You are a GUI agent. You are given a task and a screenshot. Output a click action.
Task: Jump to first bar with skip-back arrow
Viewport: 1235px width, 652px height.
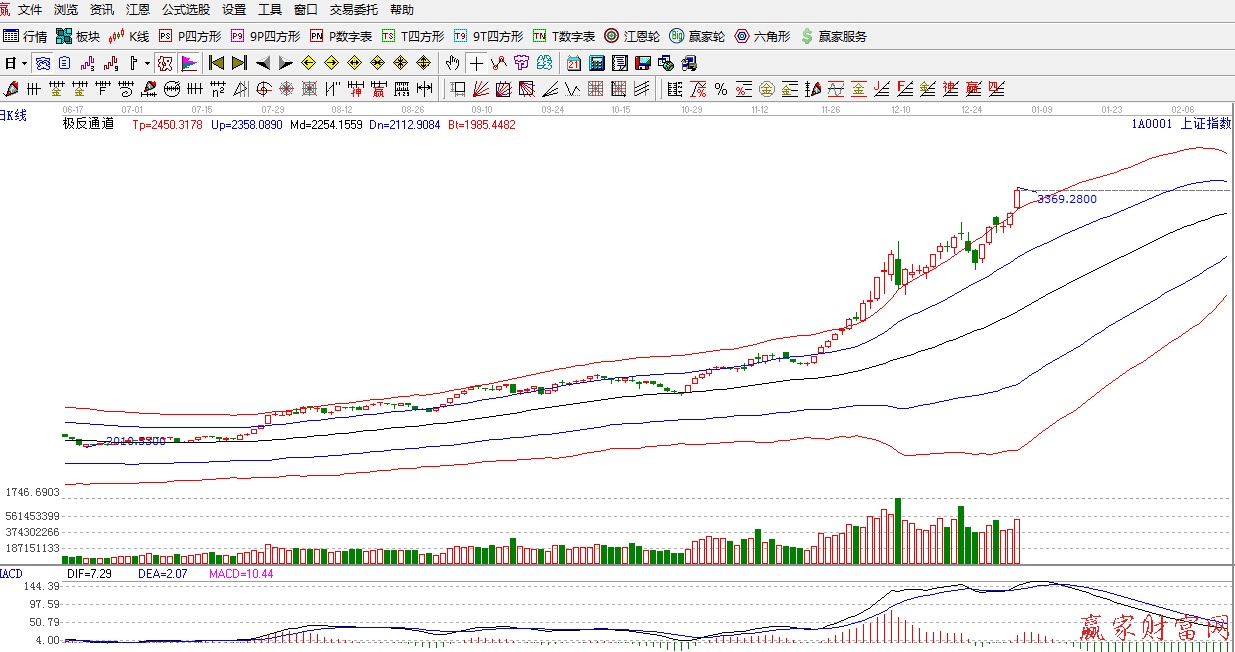tap(216, 63)
